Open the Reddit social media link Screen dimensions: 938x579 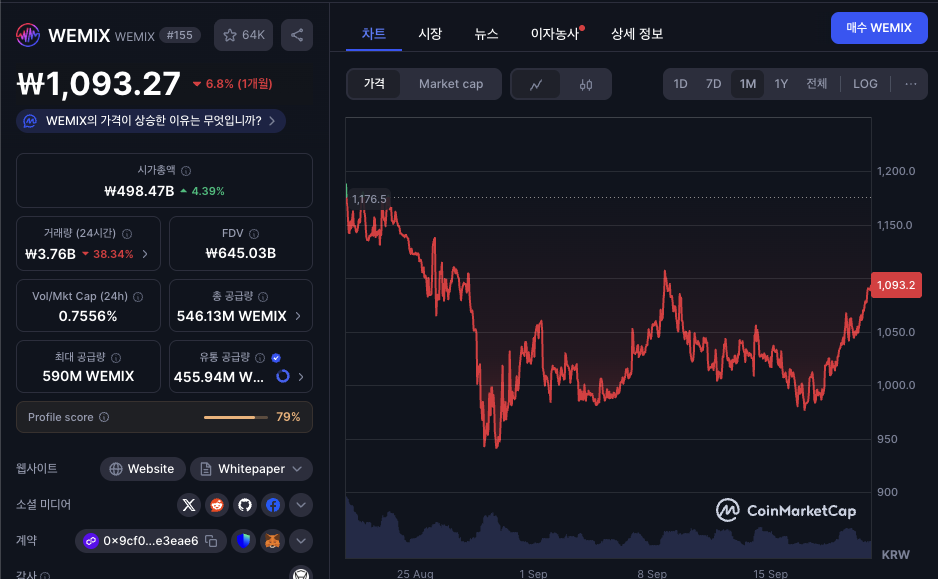click(x=217, y=505)
